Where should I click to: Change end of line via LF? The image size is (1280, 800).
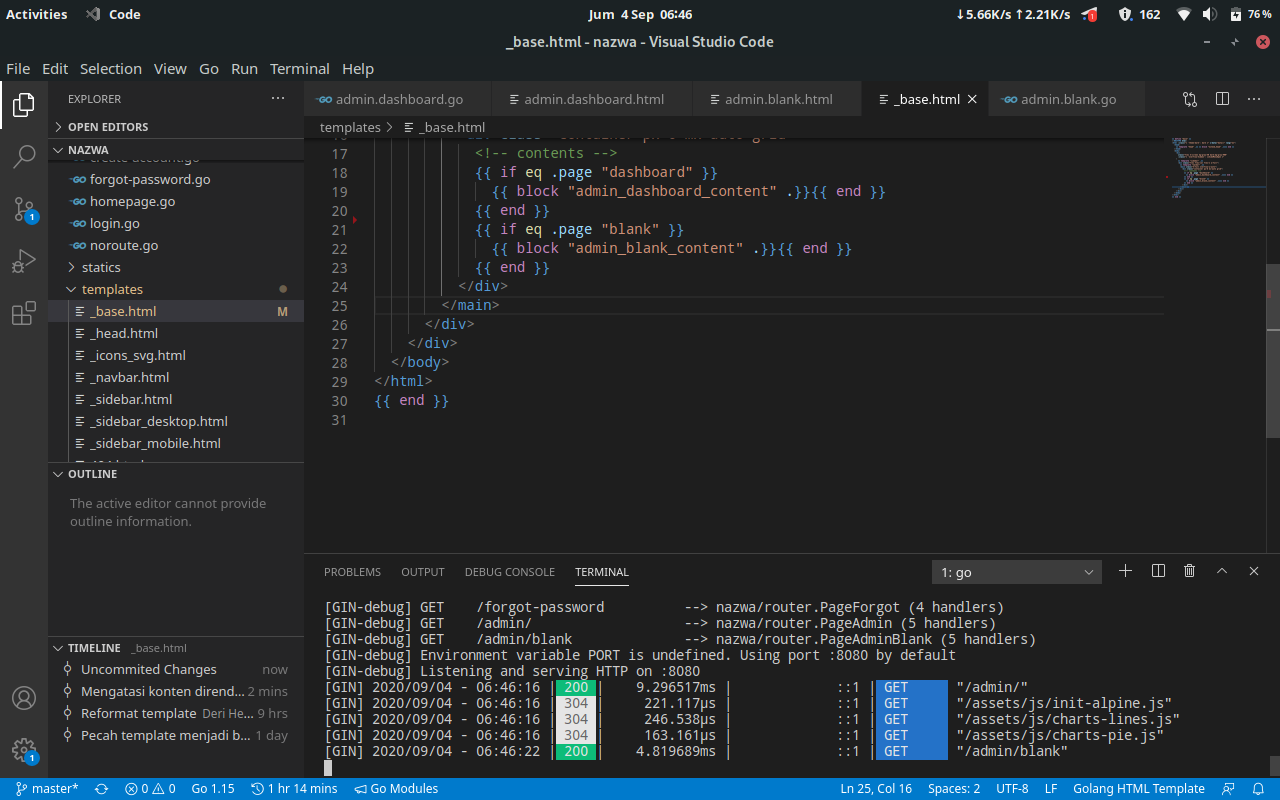(1051, 788)
